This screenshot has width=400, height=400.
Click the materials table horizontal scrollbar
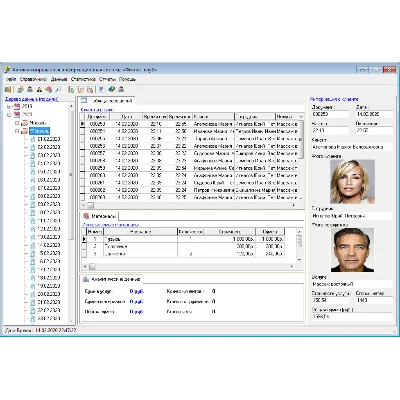coord(188,266)
